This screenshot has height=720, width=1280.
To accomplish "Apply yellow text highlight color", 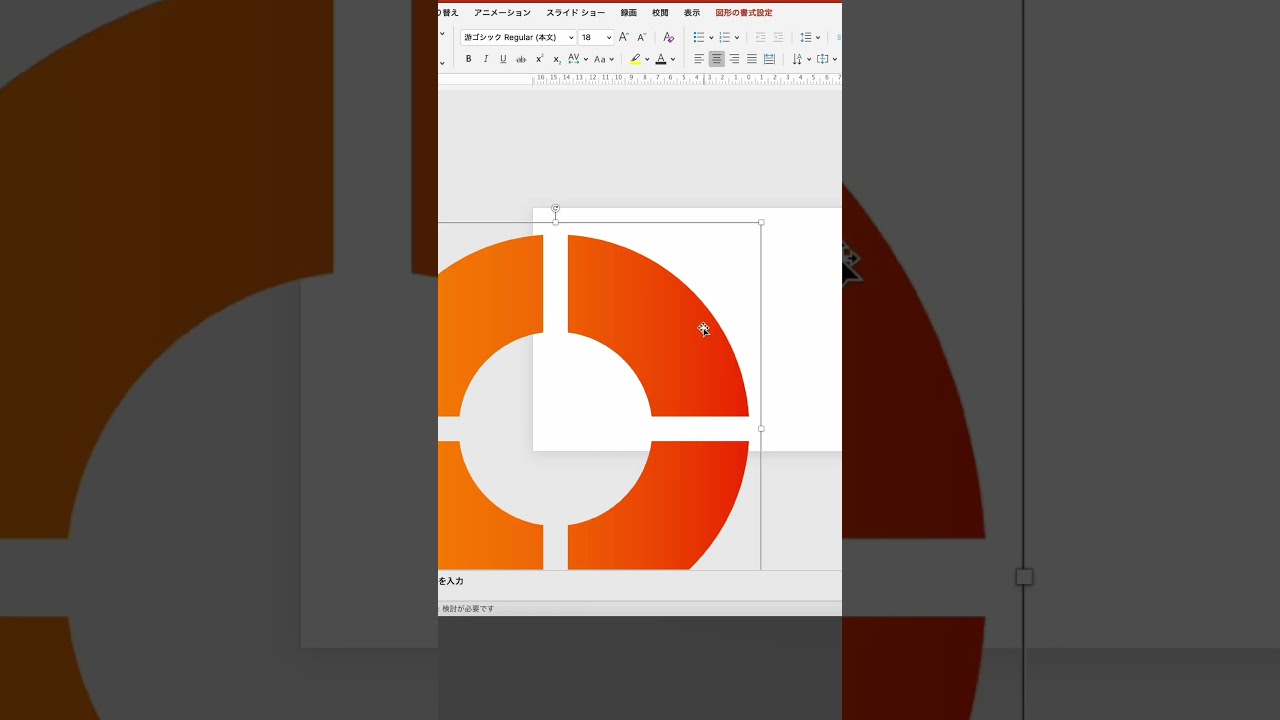I will (x=635, y=59).
